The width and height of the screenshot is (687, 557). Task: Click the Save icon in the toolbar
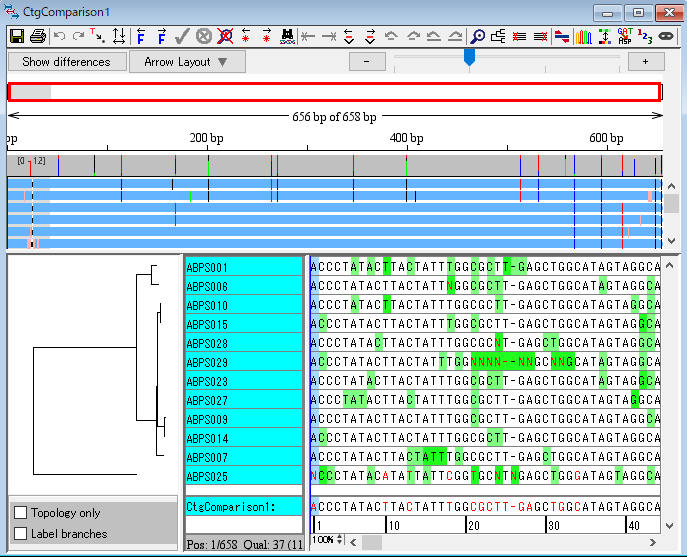tap(17, 36)
